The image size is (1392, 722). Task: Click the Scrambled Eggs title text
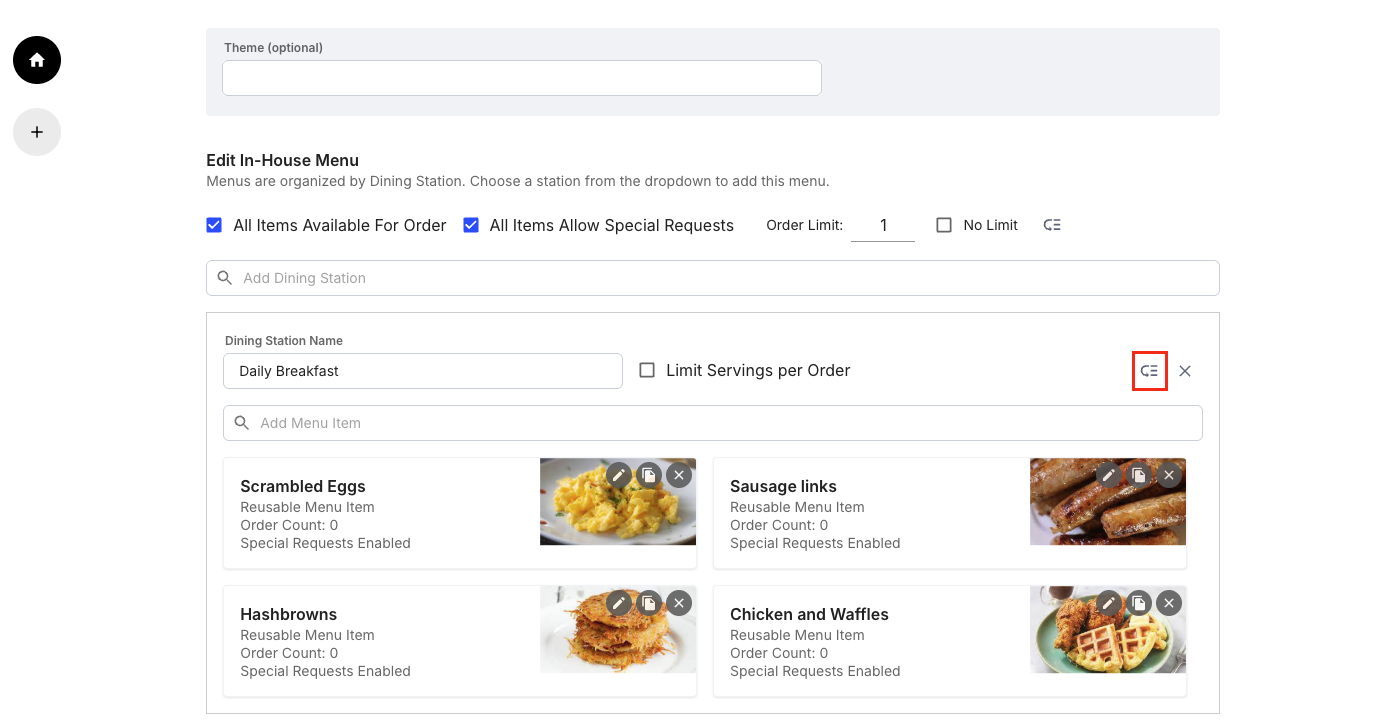pos(303,486)
